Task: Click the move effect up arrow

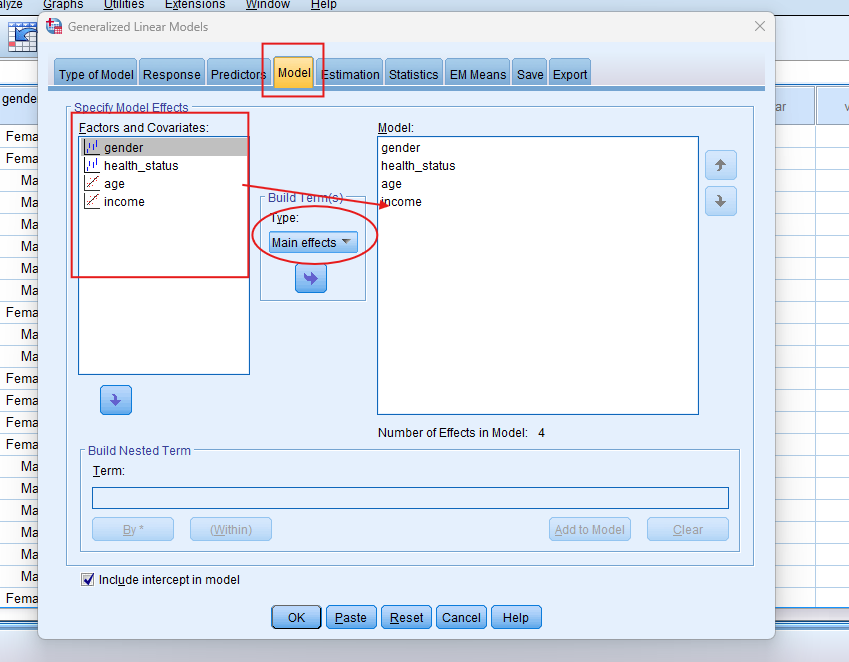Action: [720, 164]
